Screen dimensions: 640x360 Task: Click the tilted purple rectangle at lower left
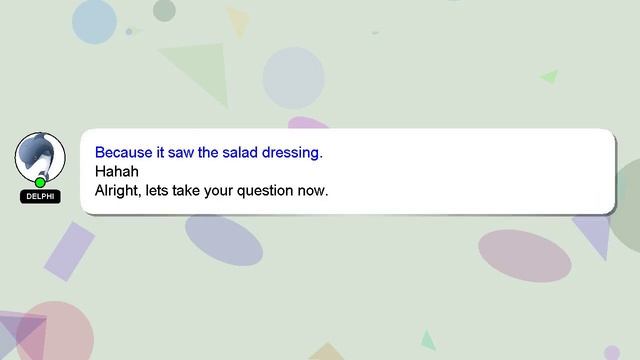69,251
